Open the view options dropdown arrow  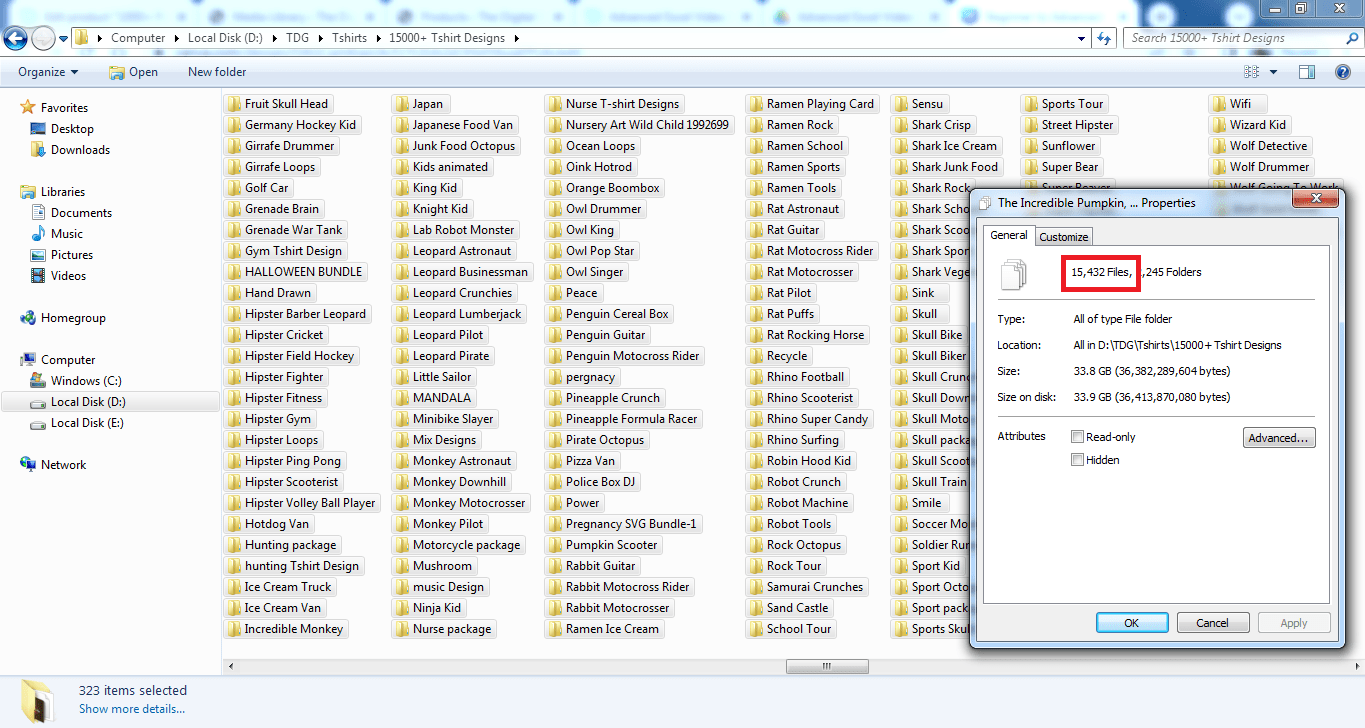click(x=1273, y=72)
